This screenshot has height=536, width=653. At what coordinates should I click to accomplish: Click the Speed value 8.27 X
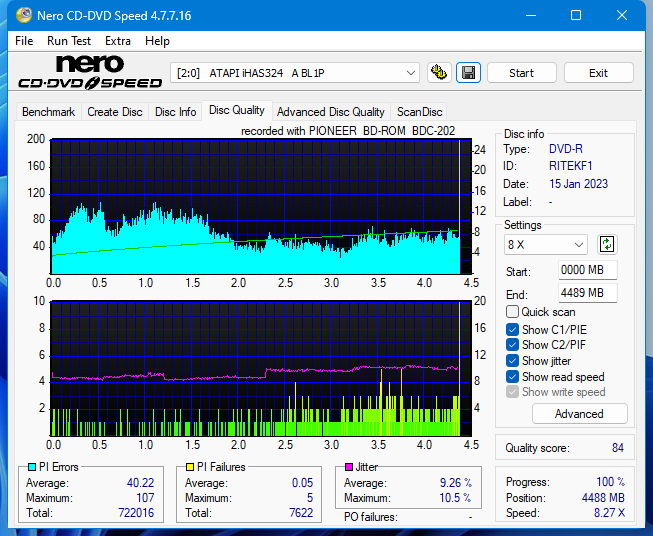609,513
